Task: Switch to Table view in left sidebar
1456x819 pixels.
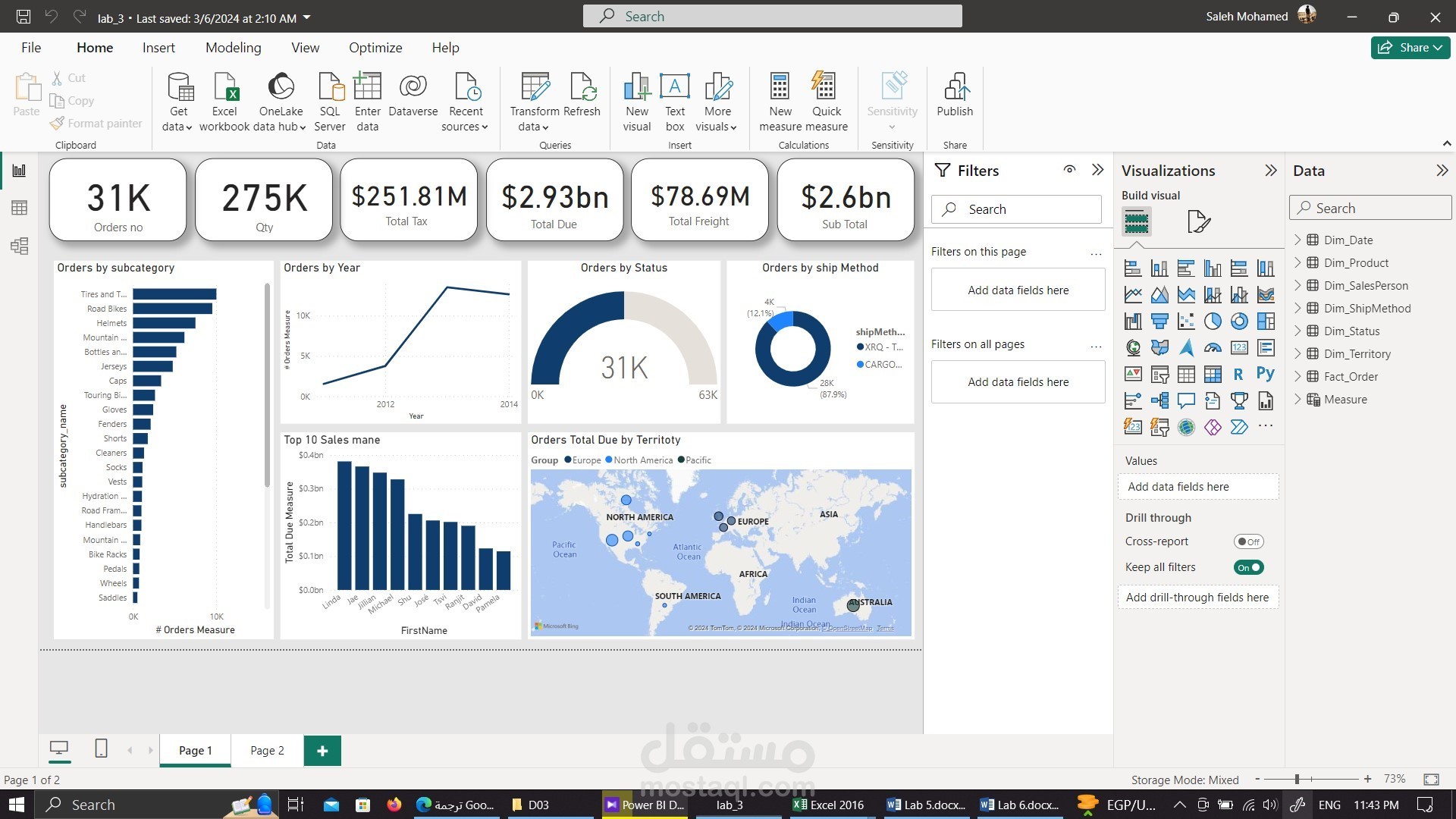Action: (x=20, y=208)
